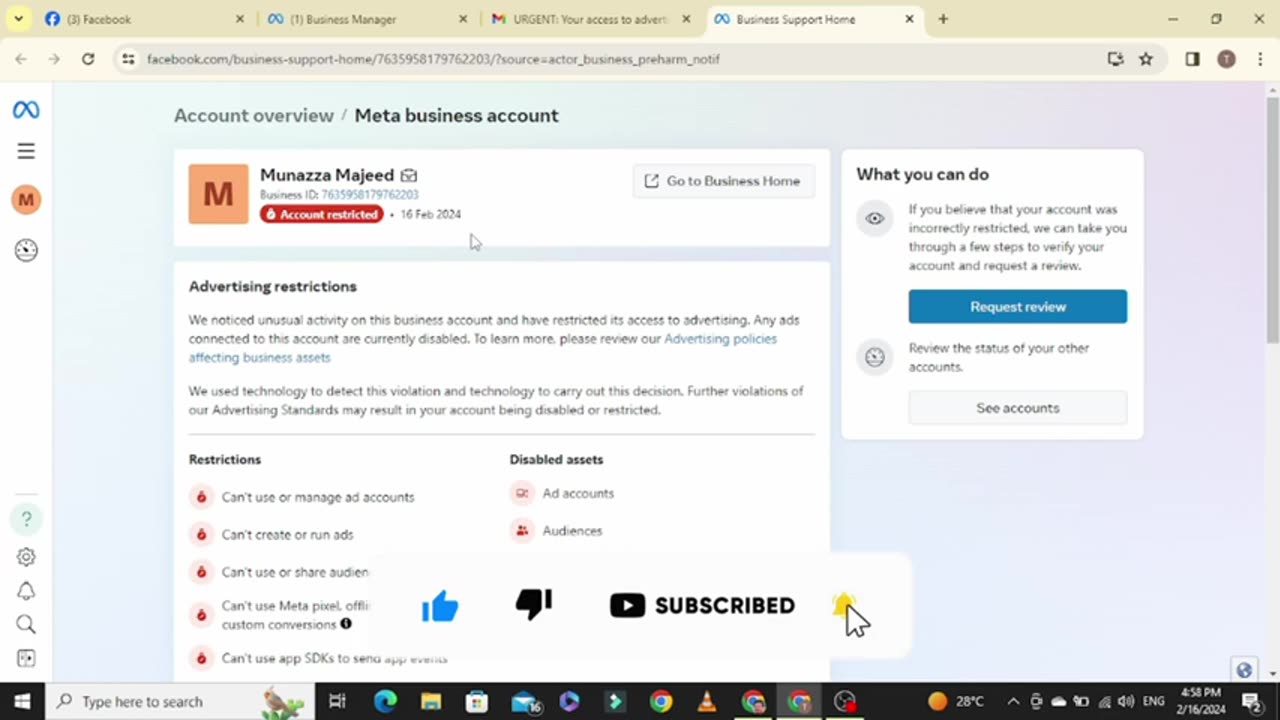Open the Windows notification center icon
Image resolution: width=1280 pixels, height=720 pixels.
coord(1252,701)
